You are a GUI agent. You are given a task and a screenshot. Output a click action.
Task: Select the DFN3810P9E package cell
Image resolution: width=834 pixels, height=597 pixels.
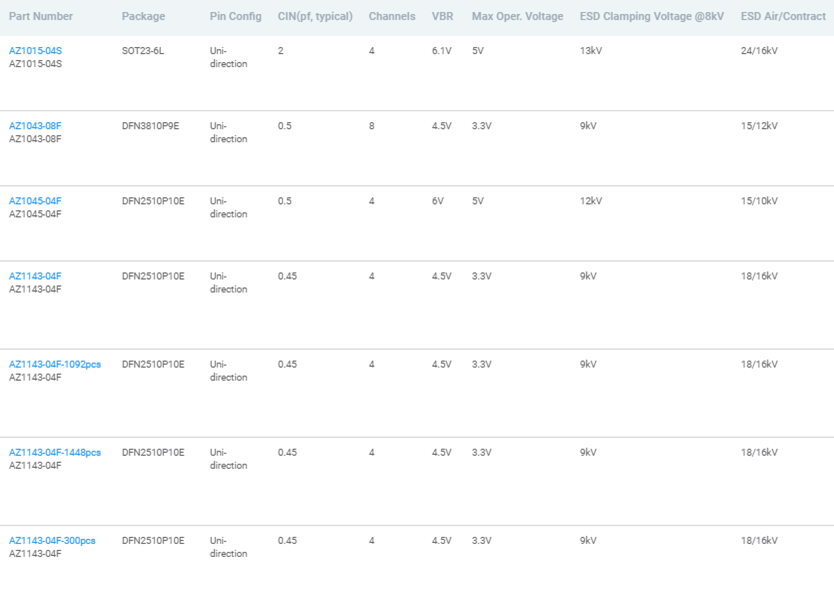click(151, 126)
